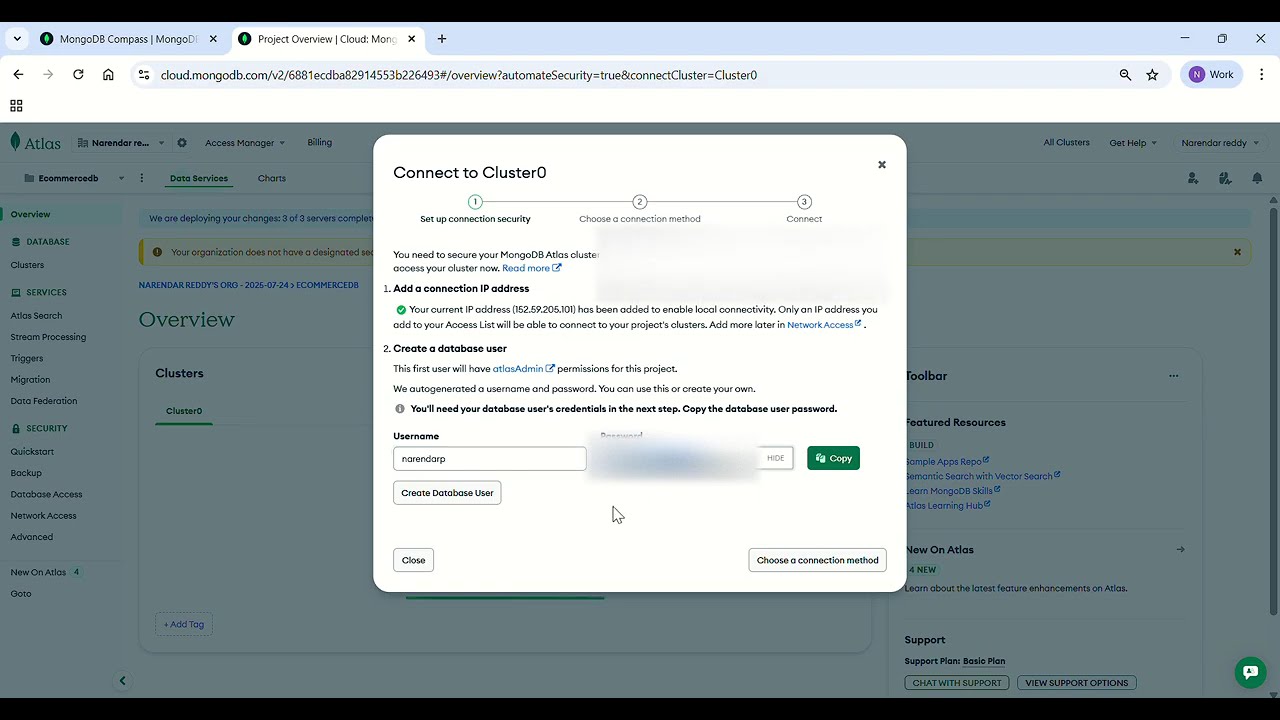Open Chrome profile Work button
This screenshot has height=720, width=1280.
pos(1212,75)
